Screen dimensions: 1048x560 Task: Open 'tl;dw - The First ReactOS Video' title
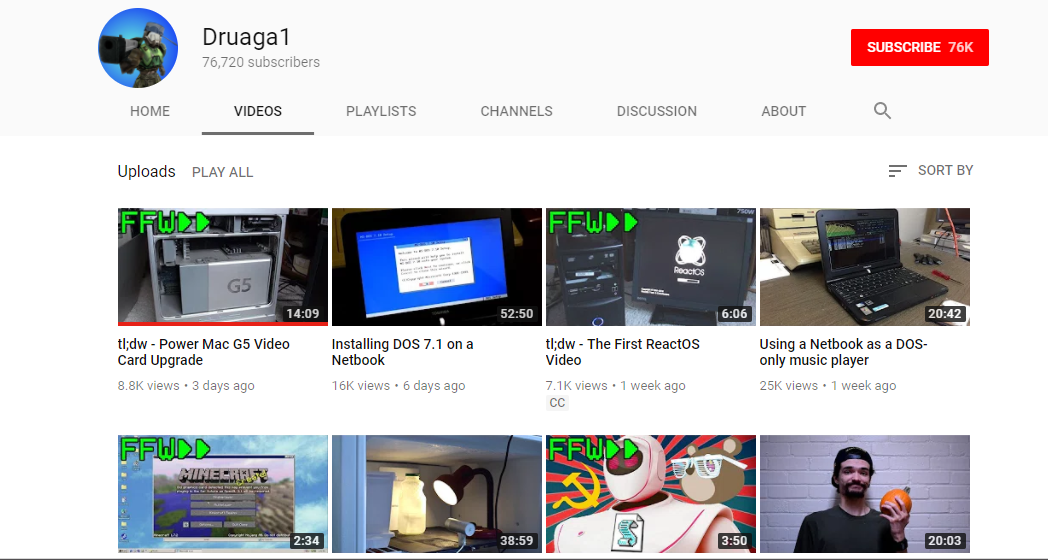[622, 352]
